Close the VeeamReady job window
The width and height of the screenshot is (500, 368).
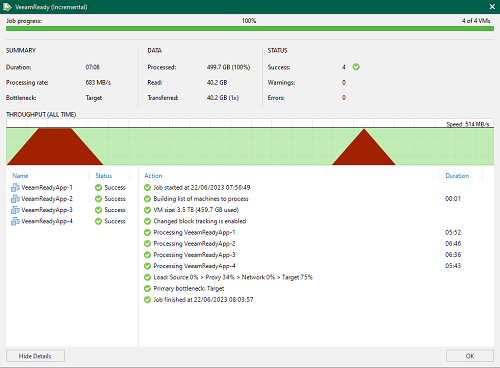492,7
